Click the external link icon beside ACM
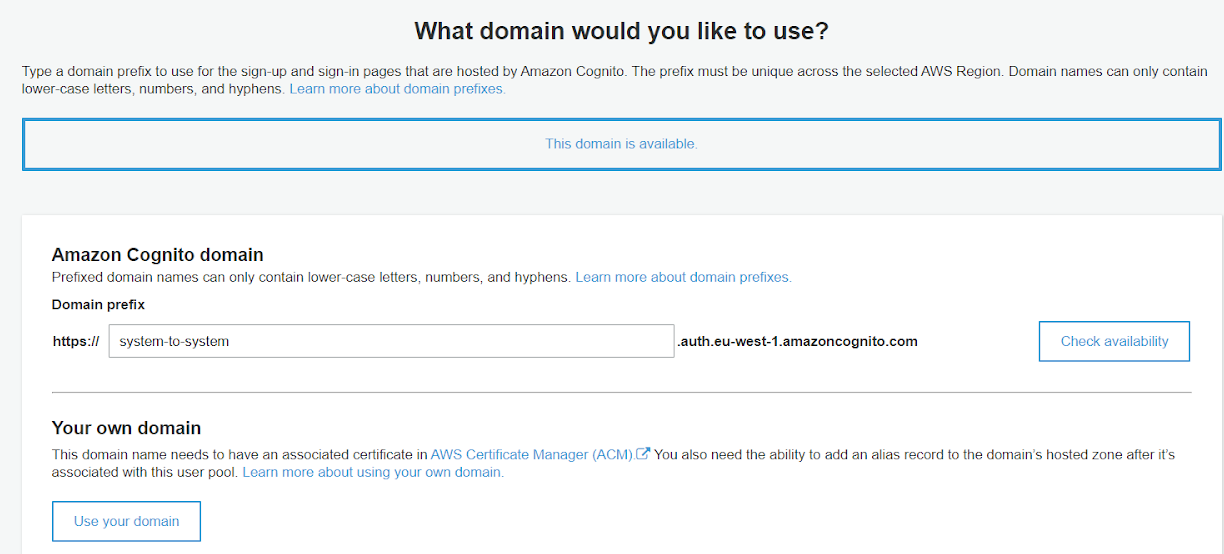1224x554 pixels. tap(644, 454)
